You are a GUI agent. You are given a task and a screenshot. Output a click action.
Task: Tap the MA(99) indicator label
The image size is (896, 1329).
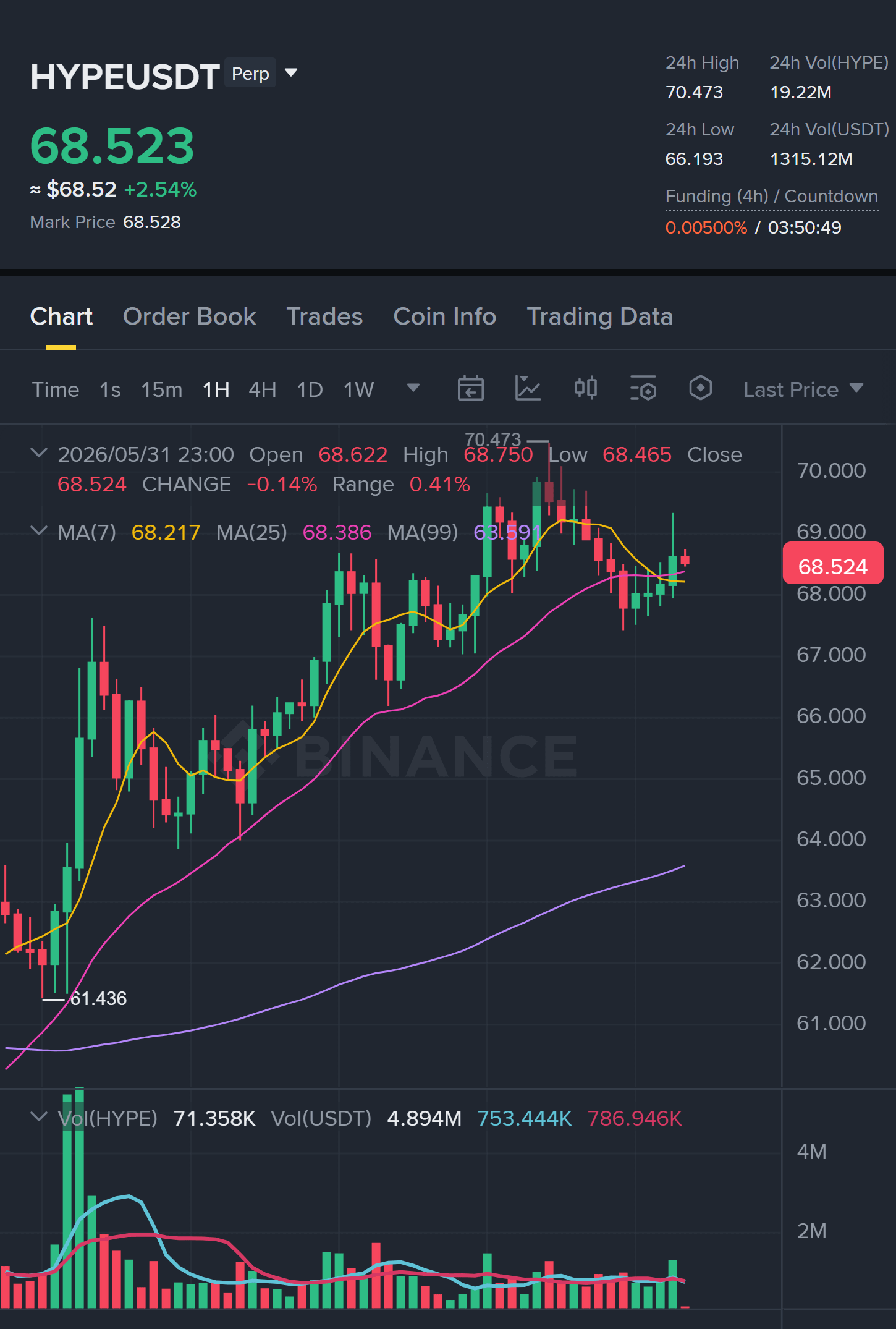click(423, 532)
